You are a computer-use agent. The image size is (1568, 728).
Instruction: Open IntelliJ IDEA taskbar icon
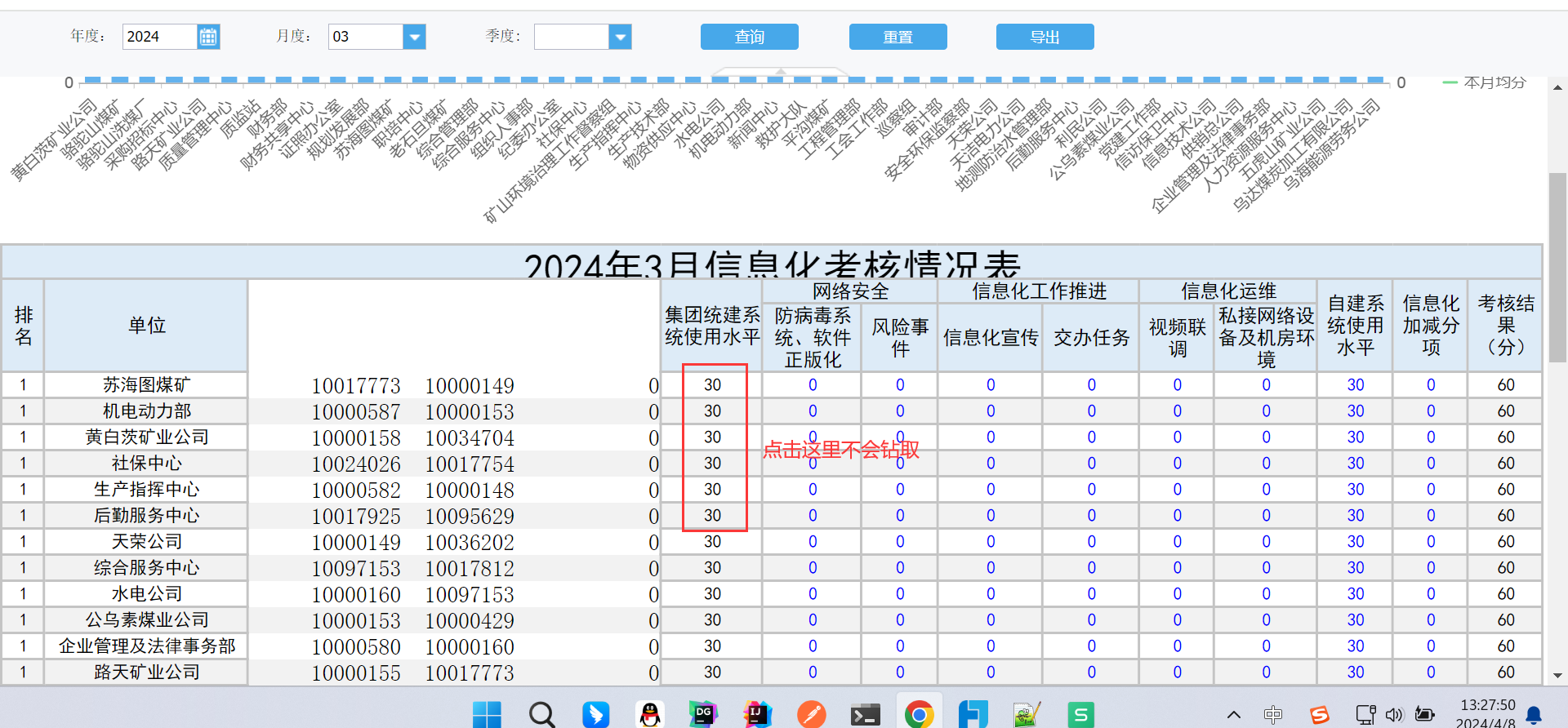pyautogui.click(x=758, y=714)
